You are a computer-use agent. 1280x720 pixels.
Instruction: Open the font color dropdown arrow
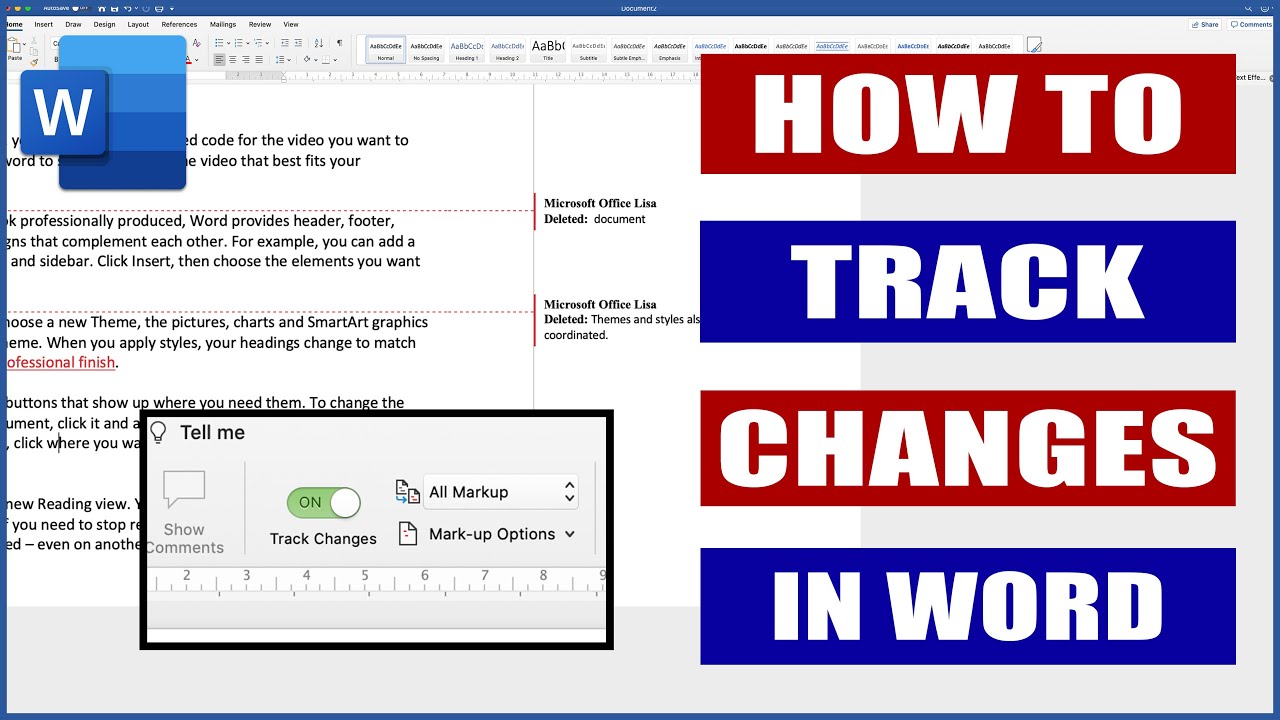pos(196,60)
